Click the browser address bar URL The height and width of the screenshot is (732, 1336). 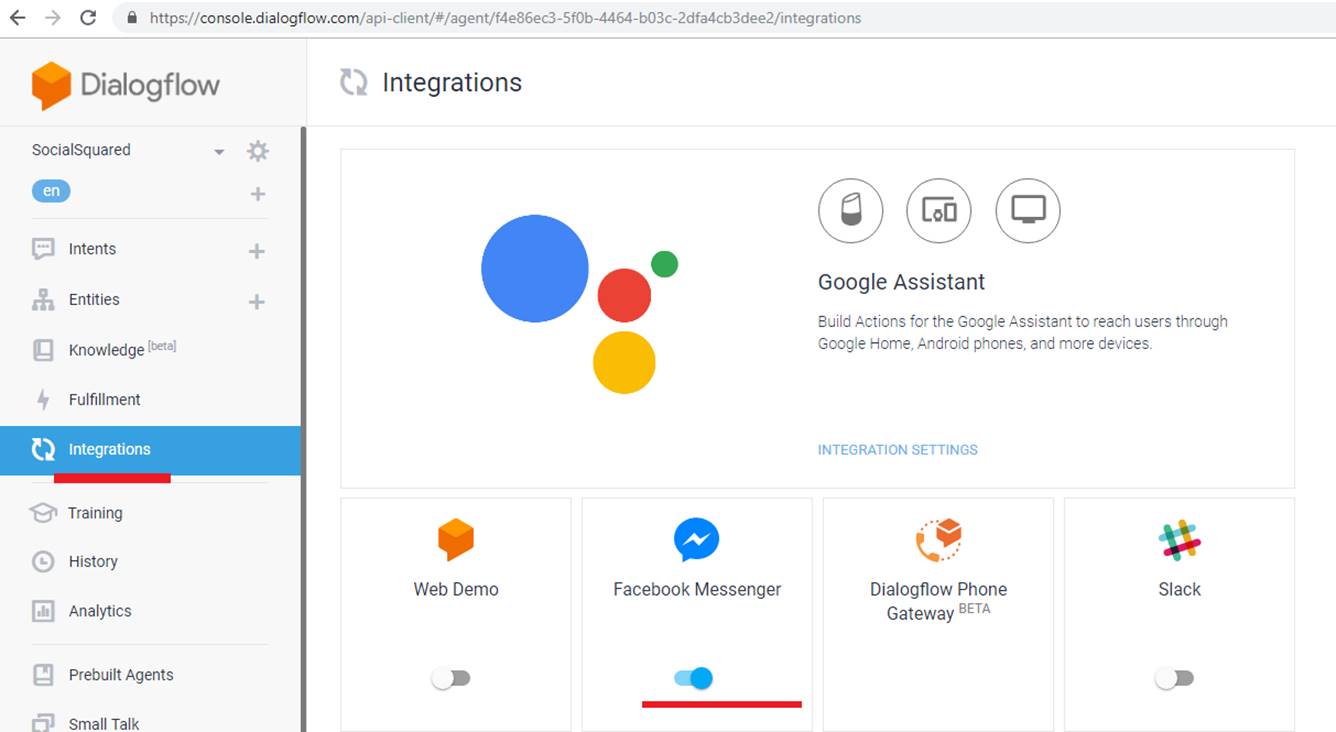[x=505, y=18]
